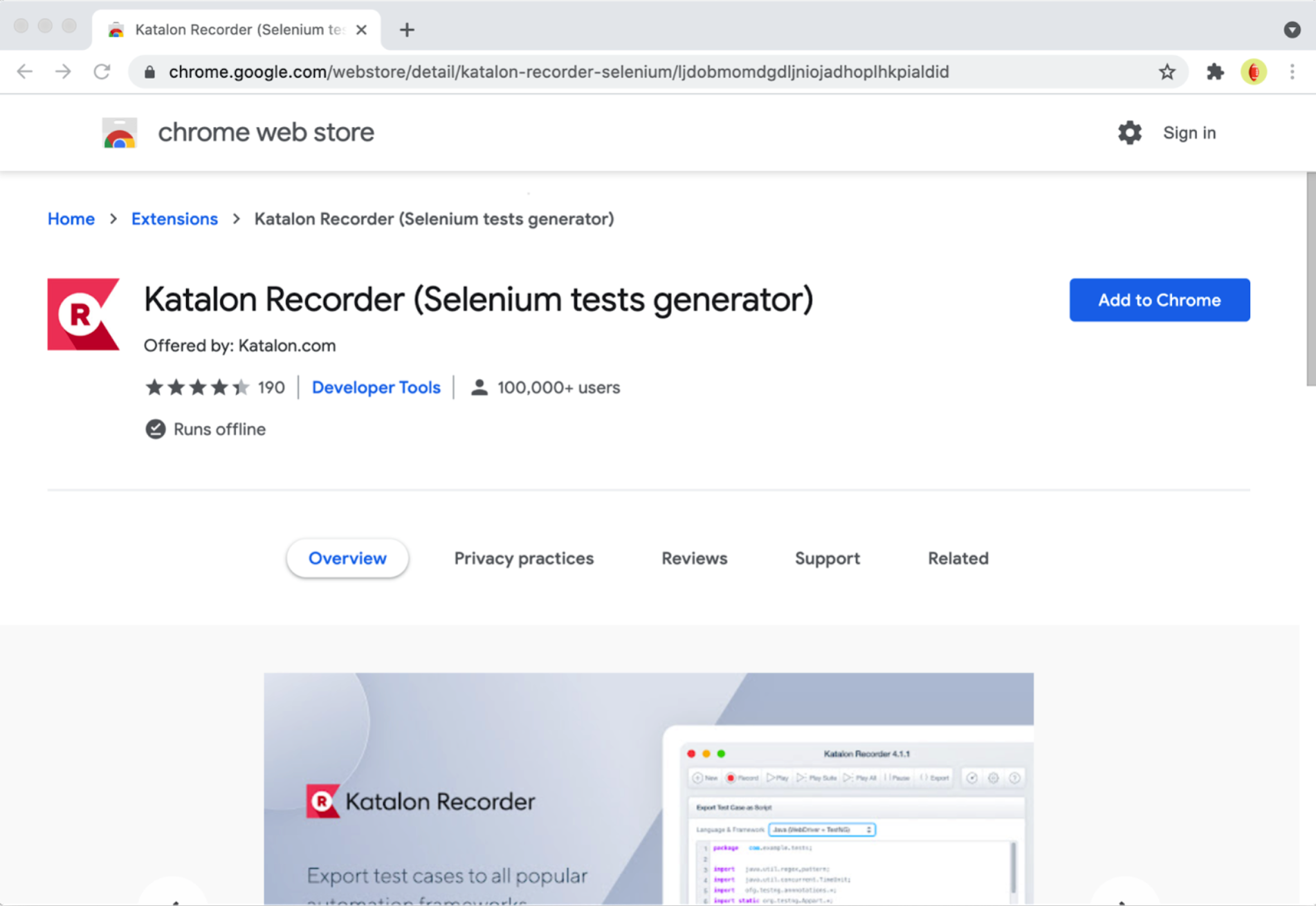Open the Support tab
Viewport: 1316px width, 906px height.
827,558
